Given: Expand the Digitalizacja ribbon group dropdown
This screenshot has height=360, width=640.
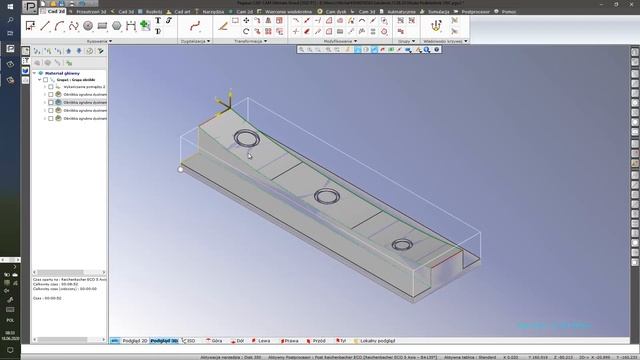Looking at the screenshot, I should coord(209,41).
